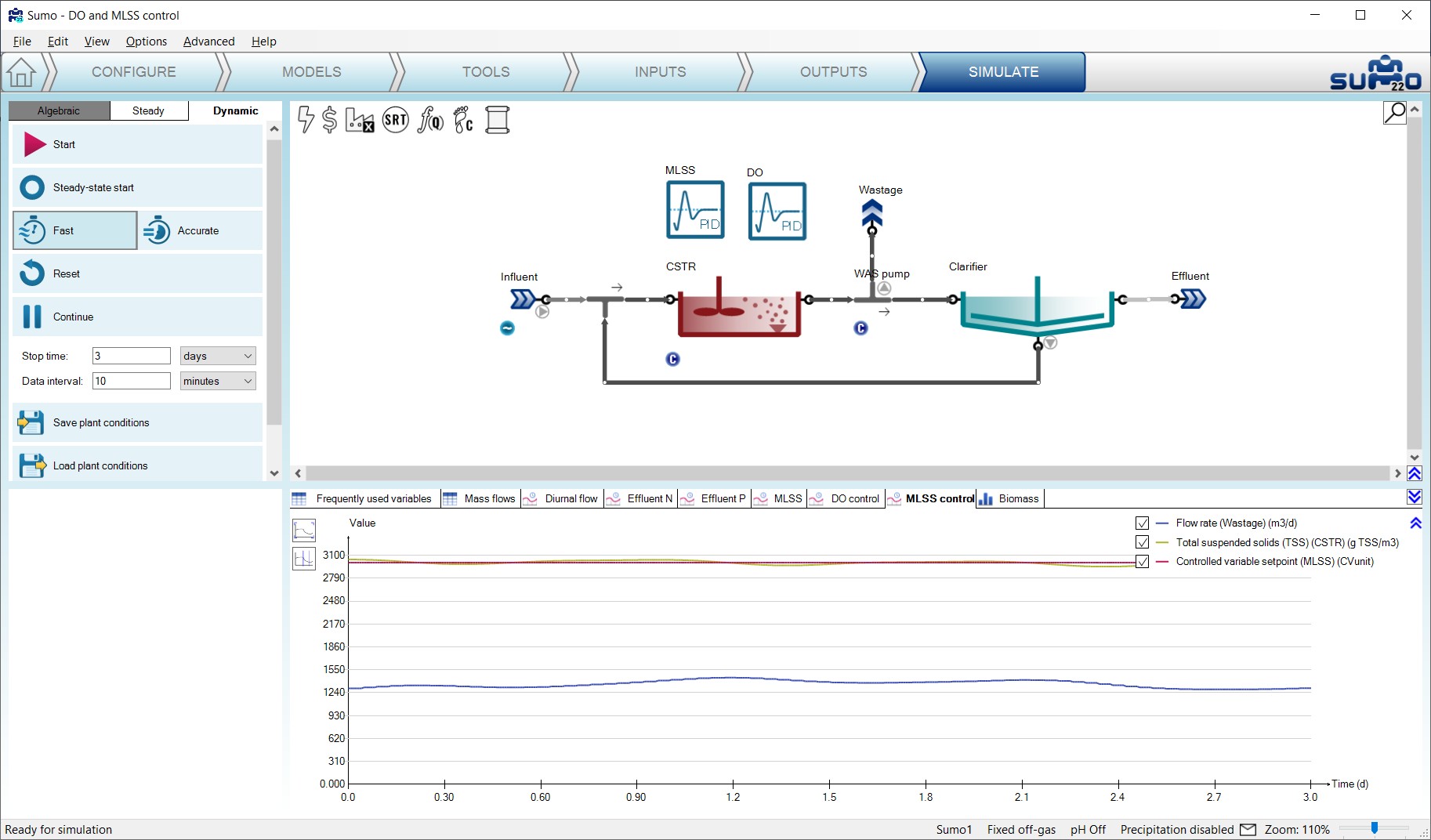
Task: Click the Stop time input field
Action: [132, 356]
